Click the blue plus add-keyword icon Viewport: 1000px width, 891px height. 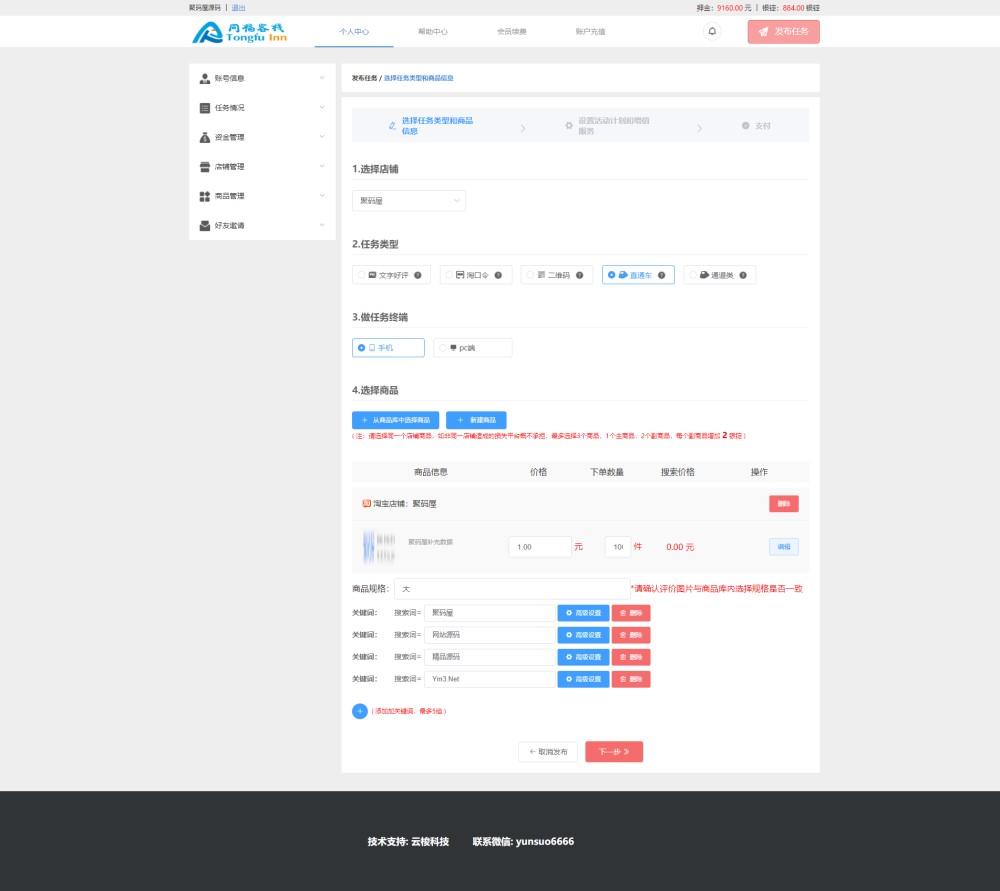click(360, 711)
